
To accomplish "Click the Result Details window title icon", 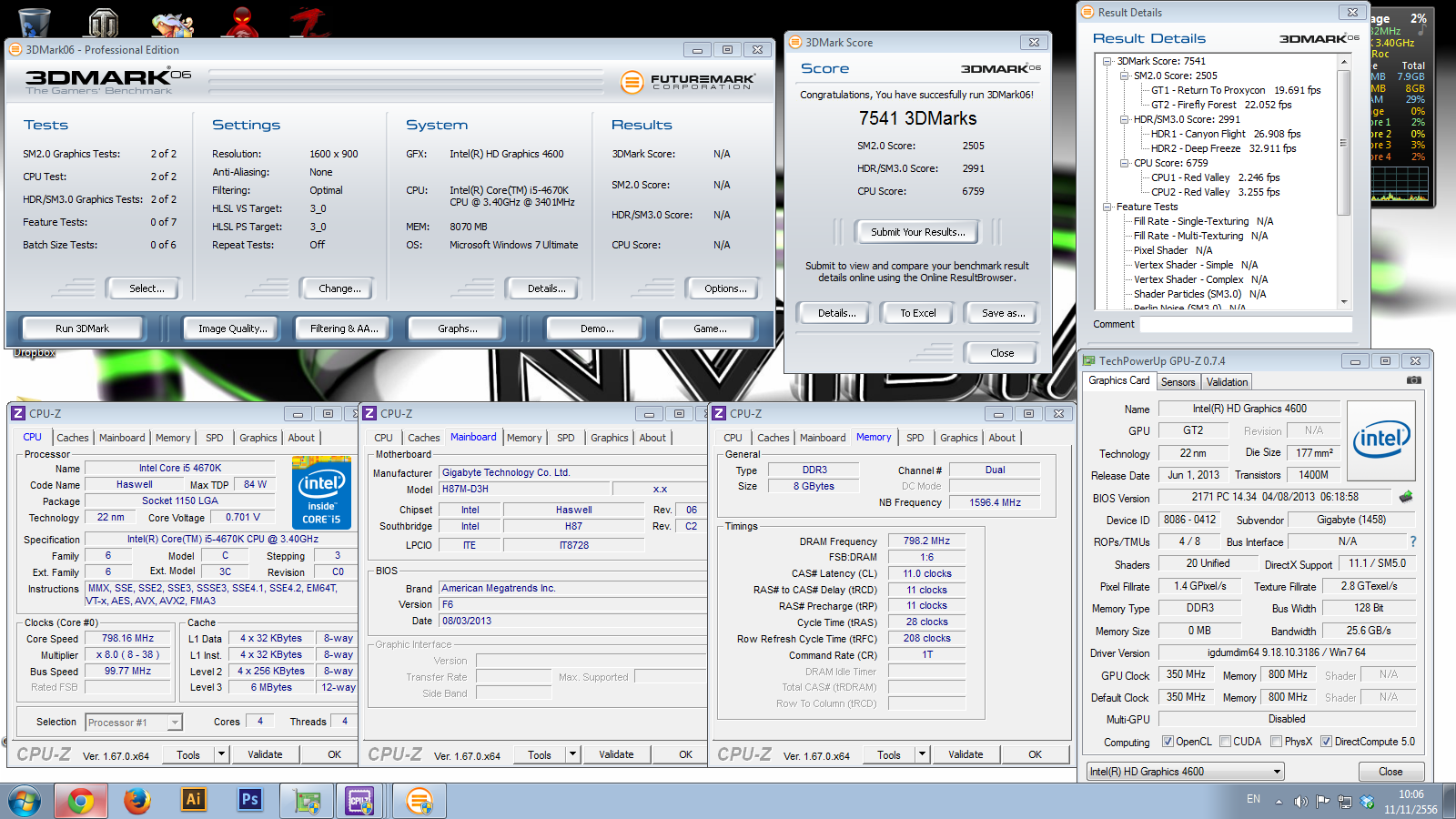I will pyautogui.click(x=1087, y=12).
